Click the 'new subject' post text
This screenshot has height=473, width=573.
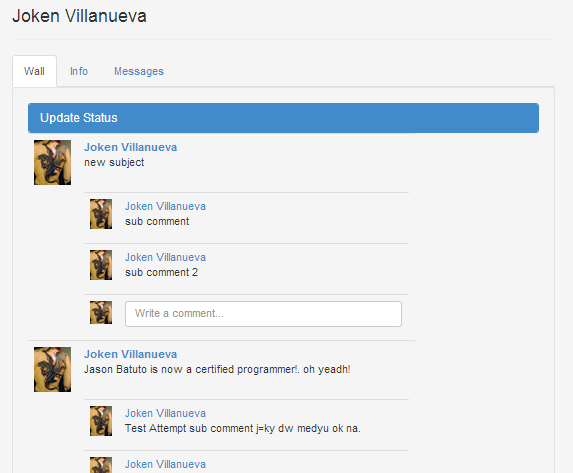coord(114,162)
